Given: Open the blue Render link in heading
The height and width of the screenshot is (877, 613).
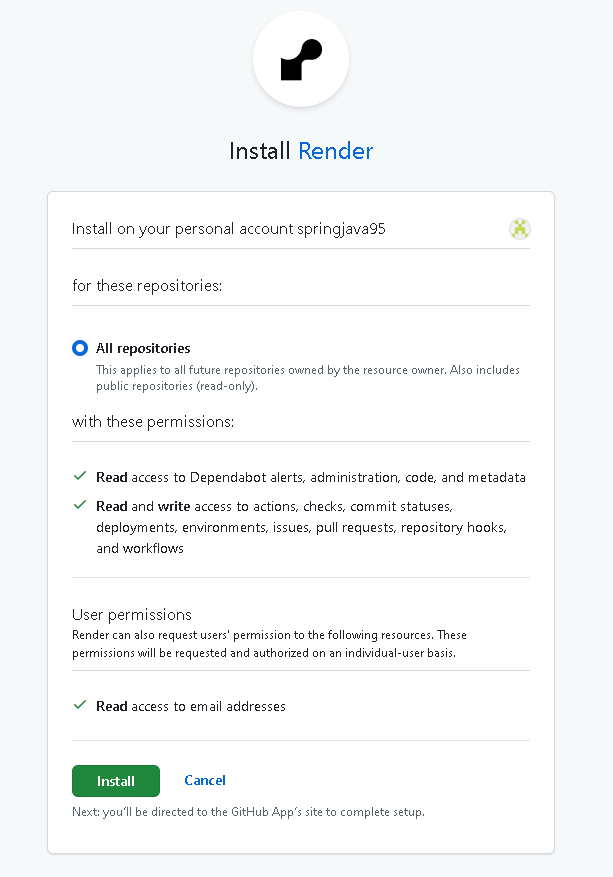Looking at the screenshot, I should point(336,151).
